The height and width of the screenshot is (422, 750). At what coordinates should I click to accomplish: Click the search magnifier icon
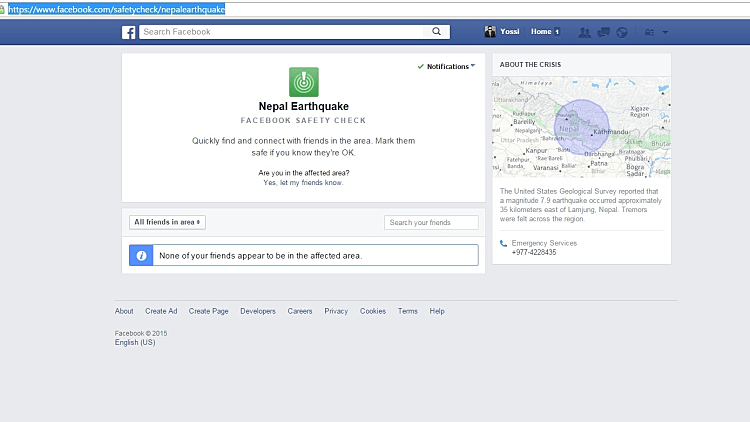[x=437, y=32]
